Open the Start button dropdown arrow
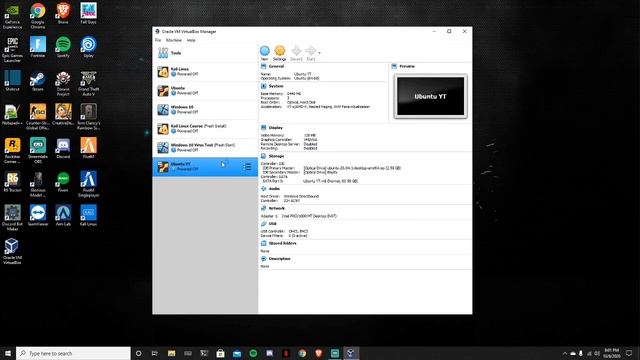The width and height of the screenshot is (640, 360). [x=319, y=53]
